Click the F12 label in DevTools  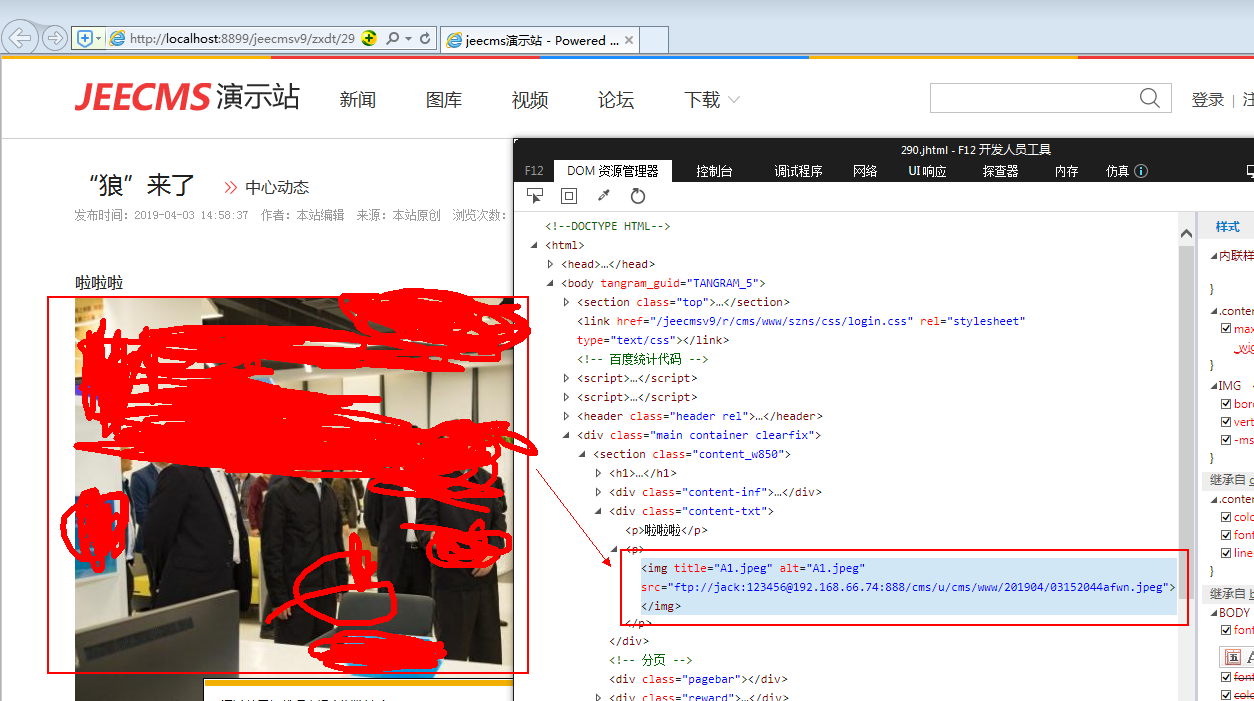pos(534,171)
